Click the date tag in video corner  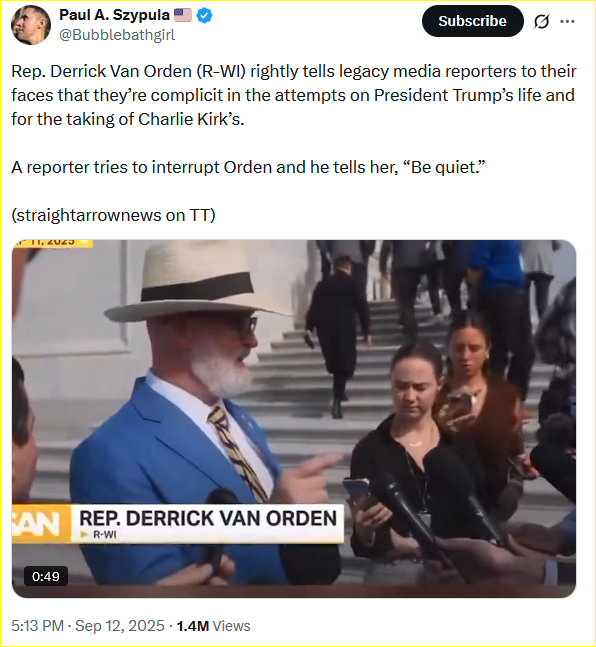coord(52,243)
